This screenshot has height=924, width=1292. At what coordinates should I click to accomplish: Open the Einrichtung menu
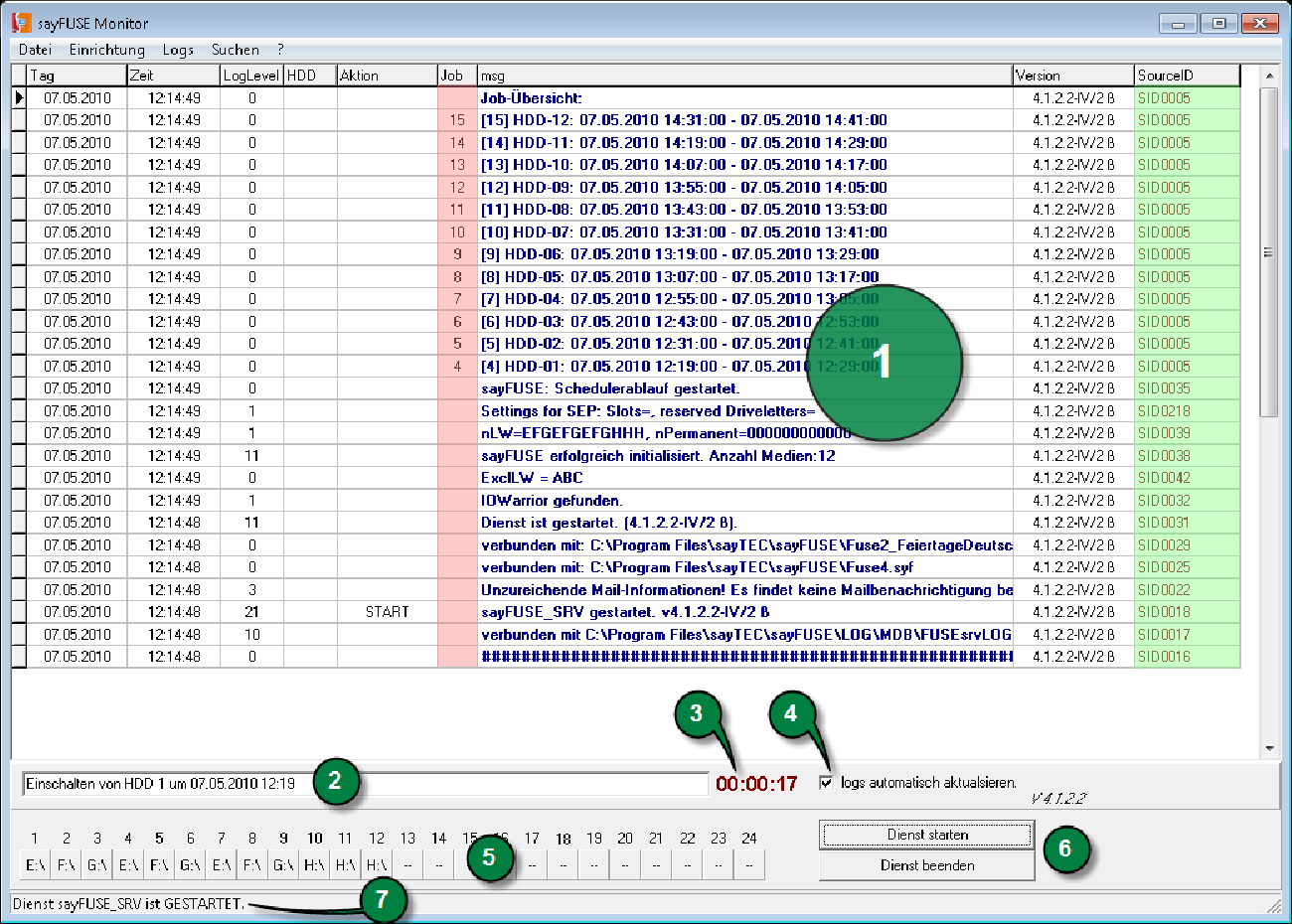pos(106,50)
